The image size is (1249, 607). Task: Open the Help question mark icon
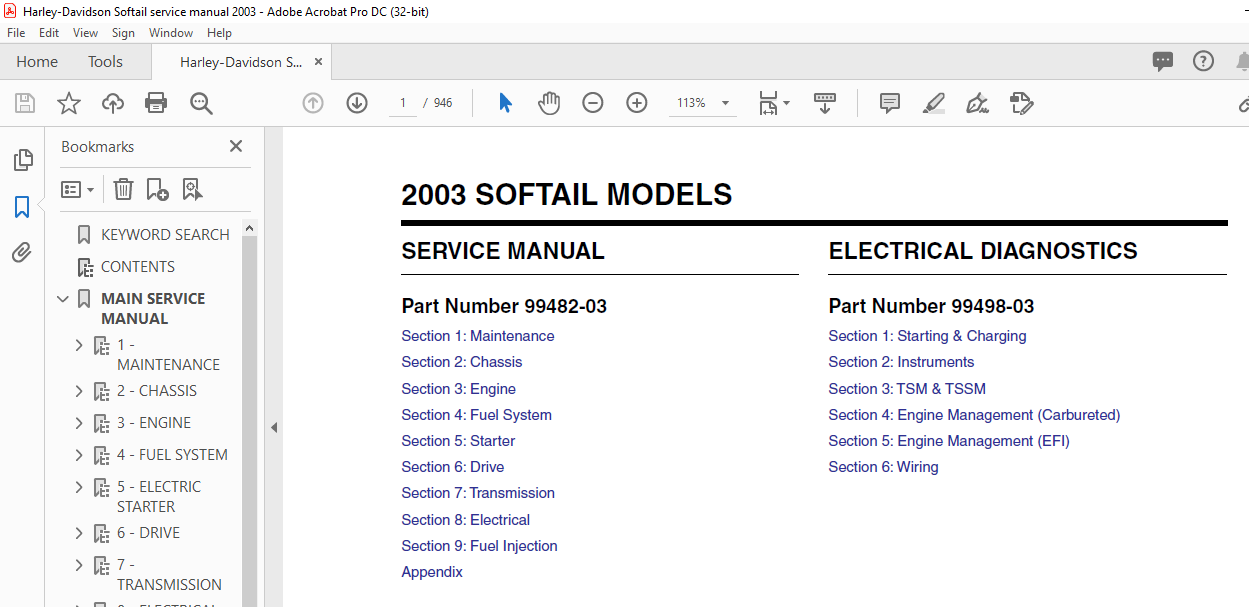pos(1203,61)
